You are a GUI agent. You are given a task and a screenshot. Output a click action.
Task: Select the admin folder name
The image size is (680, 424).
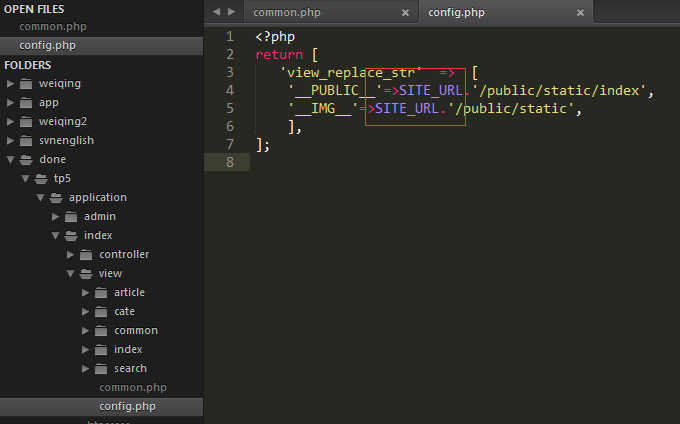pyautogui.click(x=100, y=216)
